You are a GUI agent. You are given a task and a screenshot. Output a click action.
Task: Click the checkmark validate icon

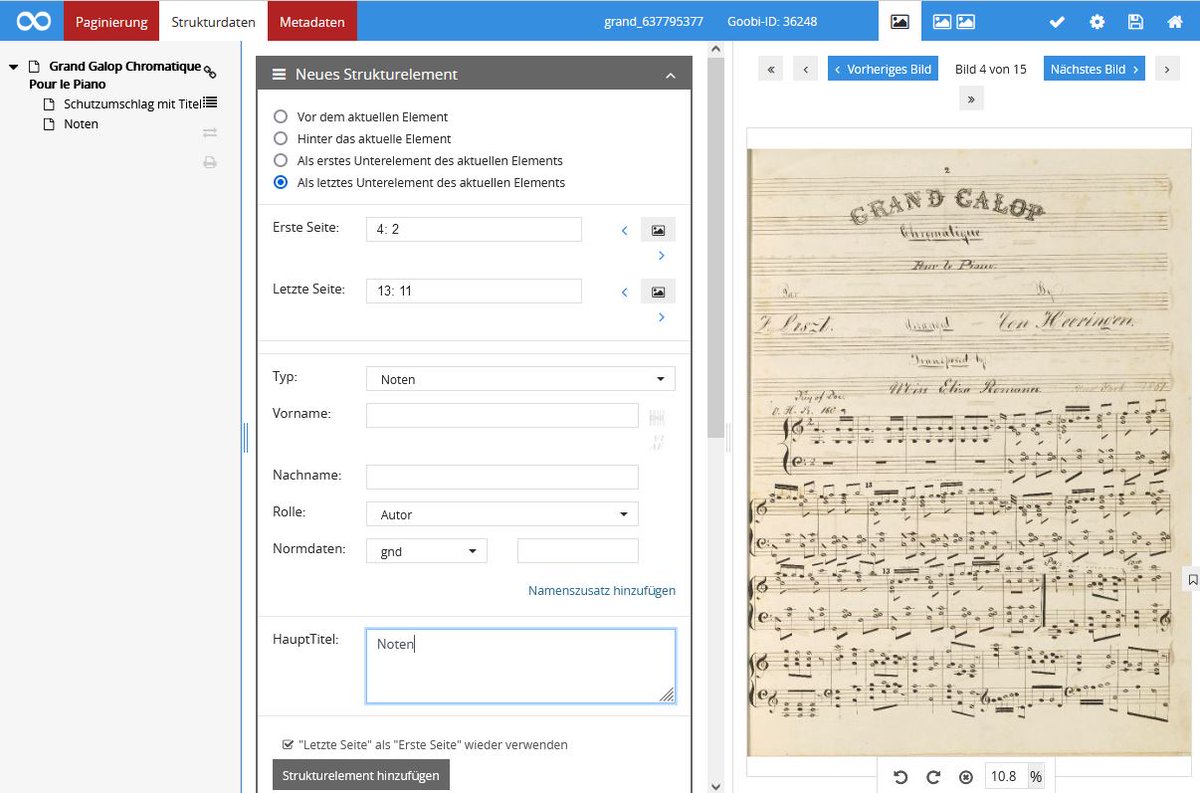[1057, 22]
